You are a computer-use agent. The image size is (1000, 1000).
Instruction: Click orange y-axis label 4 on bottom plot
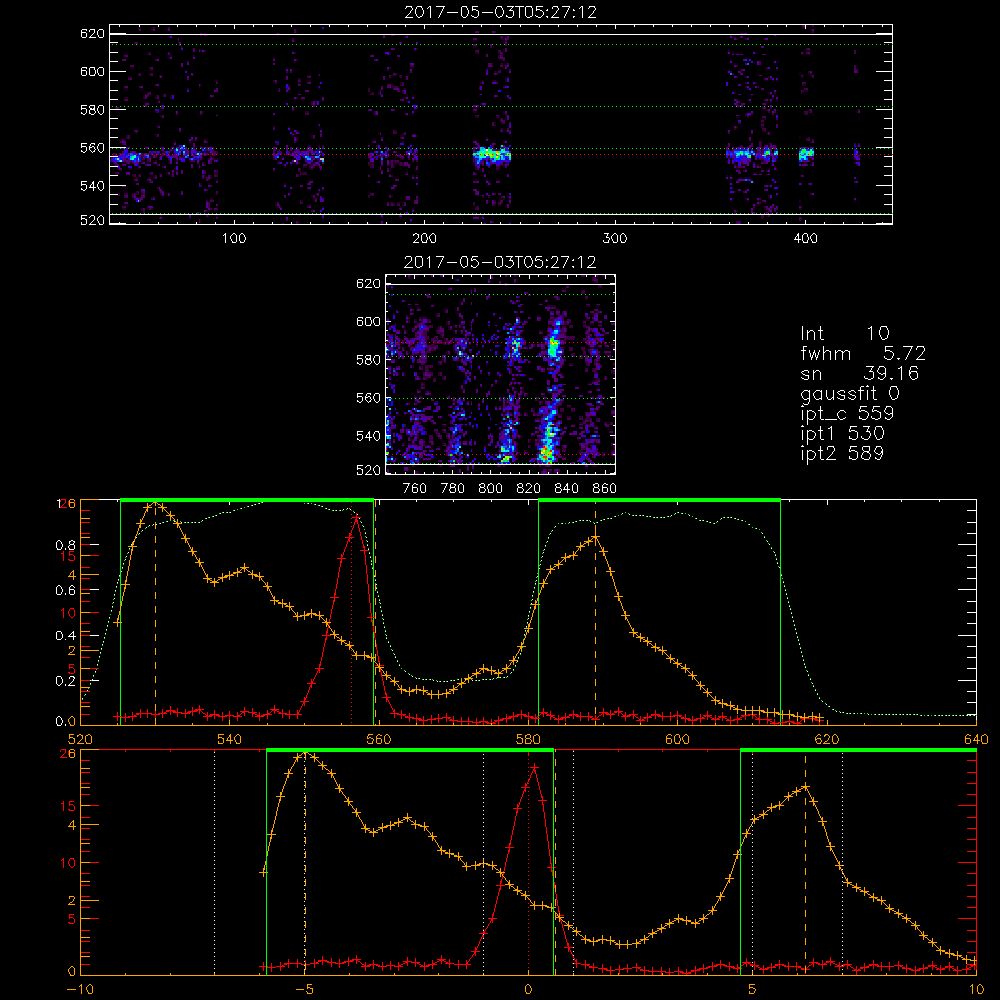tap(71, 825)
